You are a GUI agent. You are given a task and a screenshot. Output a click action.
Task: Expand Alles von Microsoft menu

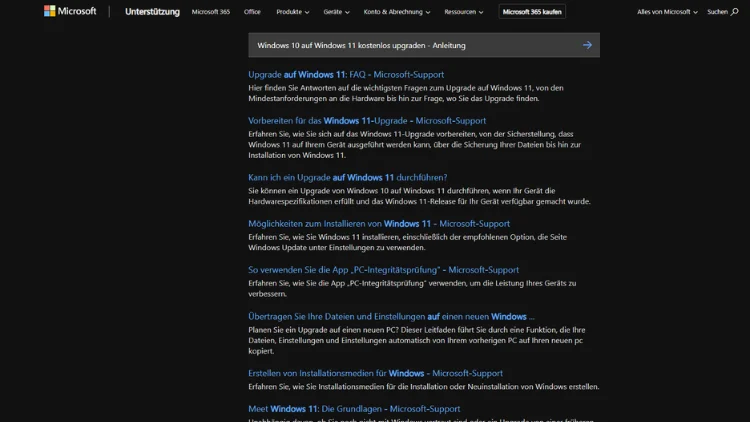(667, 11)
